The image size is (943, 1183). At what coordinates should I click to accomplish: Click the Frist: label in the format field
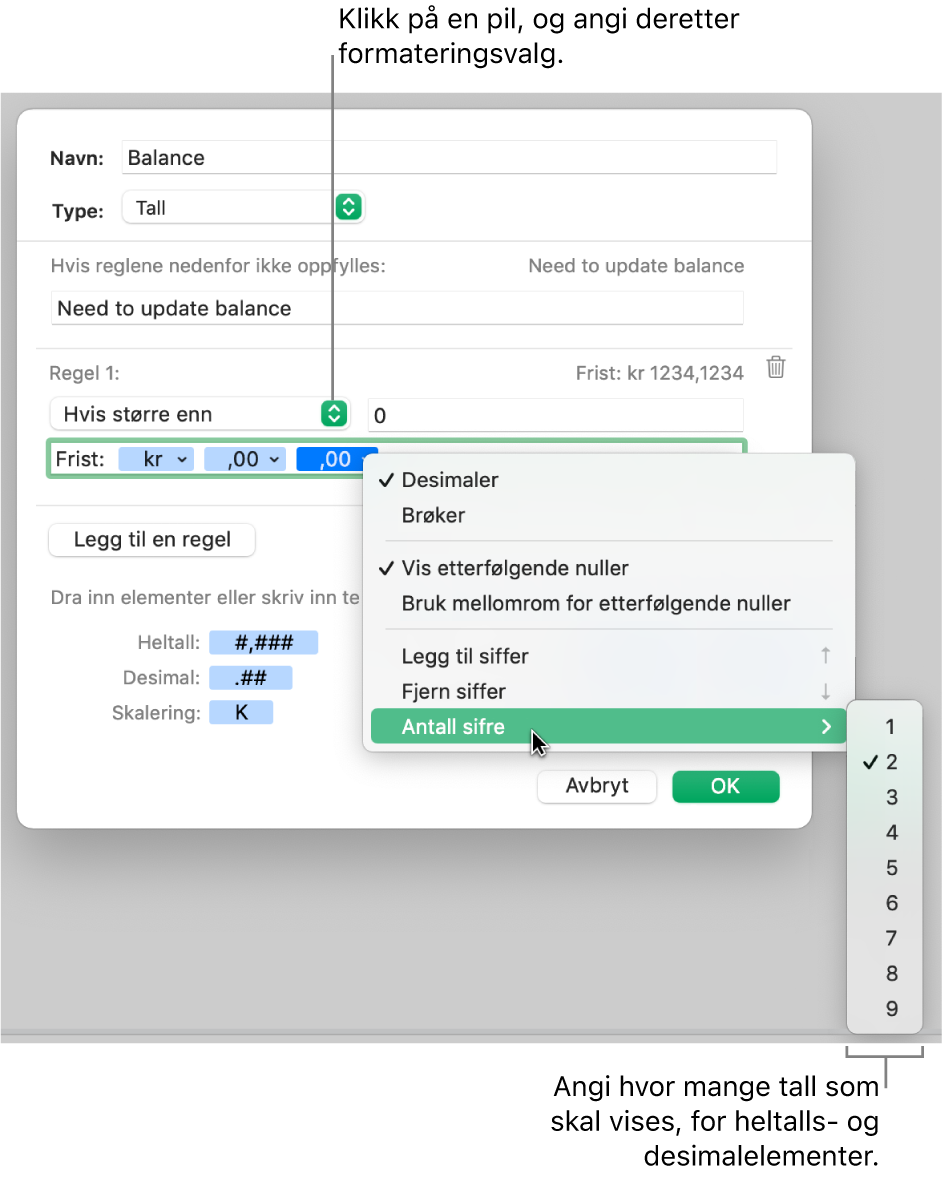[80, 459]
